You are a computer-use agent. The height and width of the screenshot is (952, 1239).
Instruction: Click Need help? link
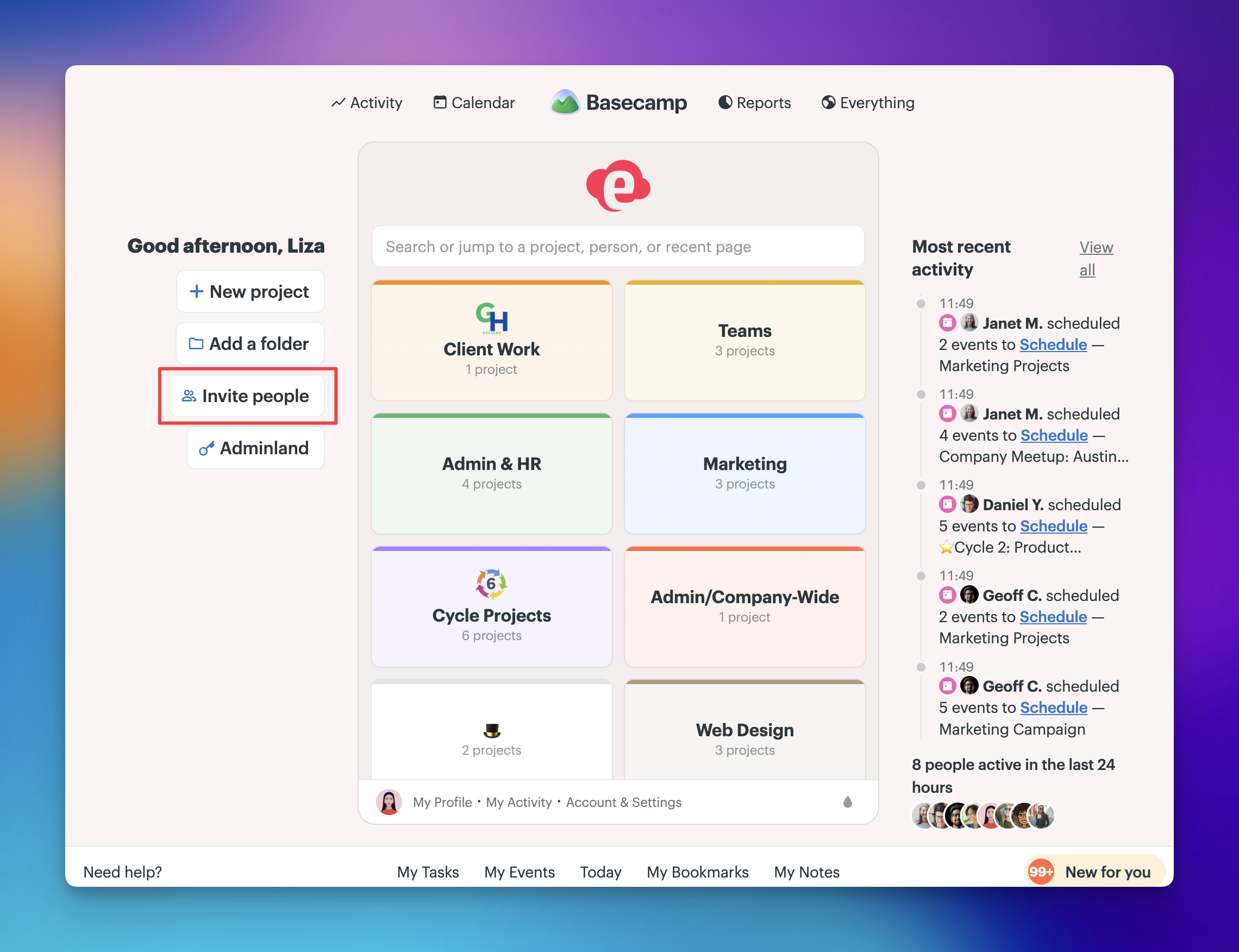point(122,872)
